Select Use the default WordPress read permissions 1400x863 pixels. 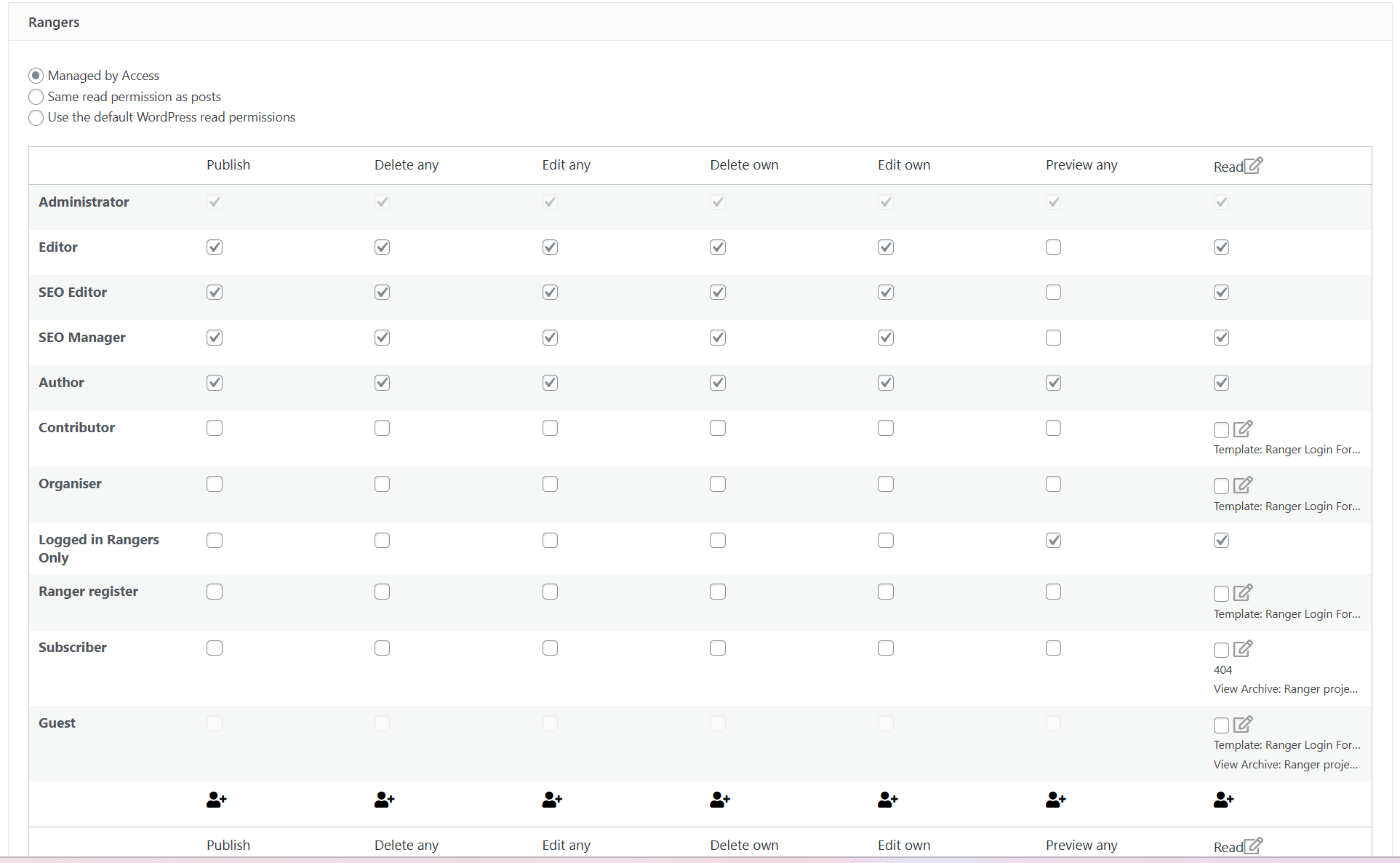[x=36, y=118]
